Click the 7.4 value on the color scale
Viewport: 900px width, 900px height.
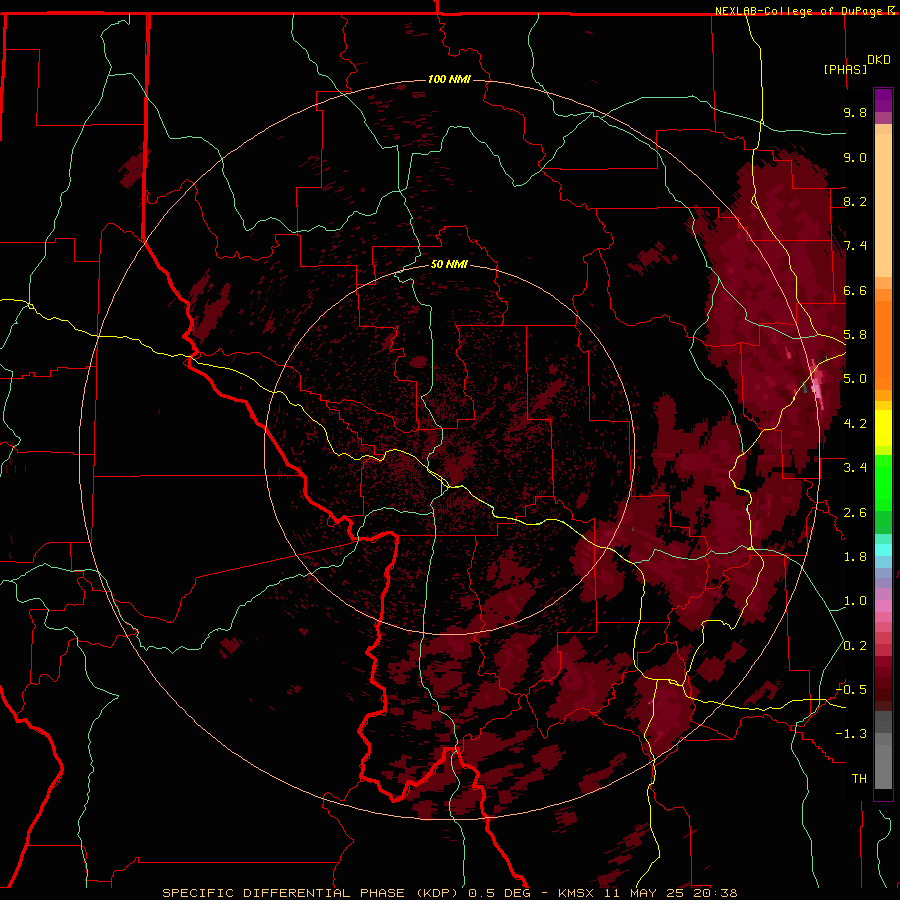(x=855, y=246)
